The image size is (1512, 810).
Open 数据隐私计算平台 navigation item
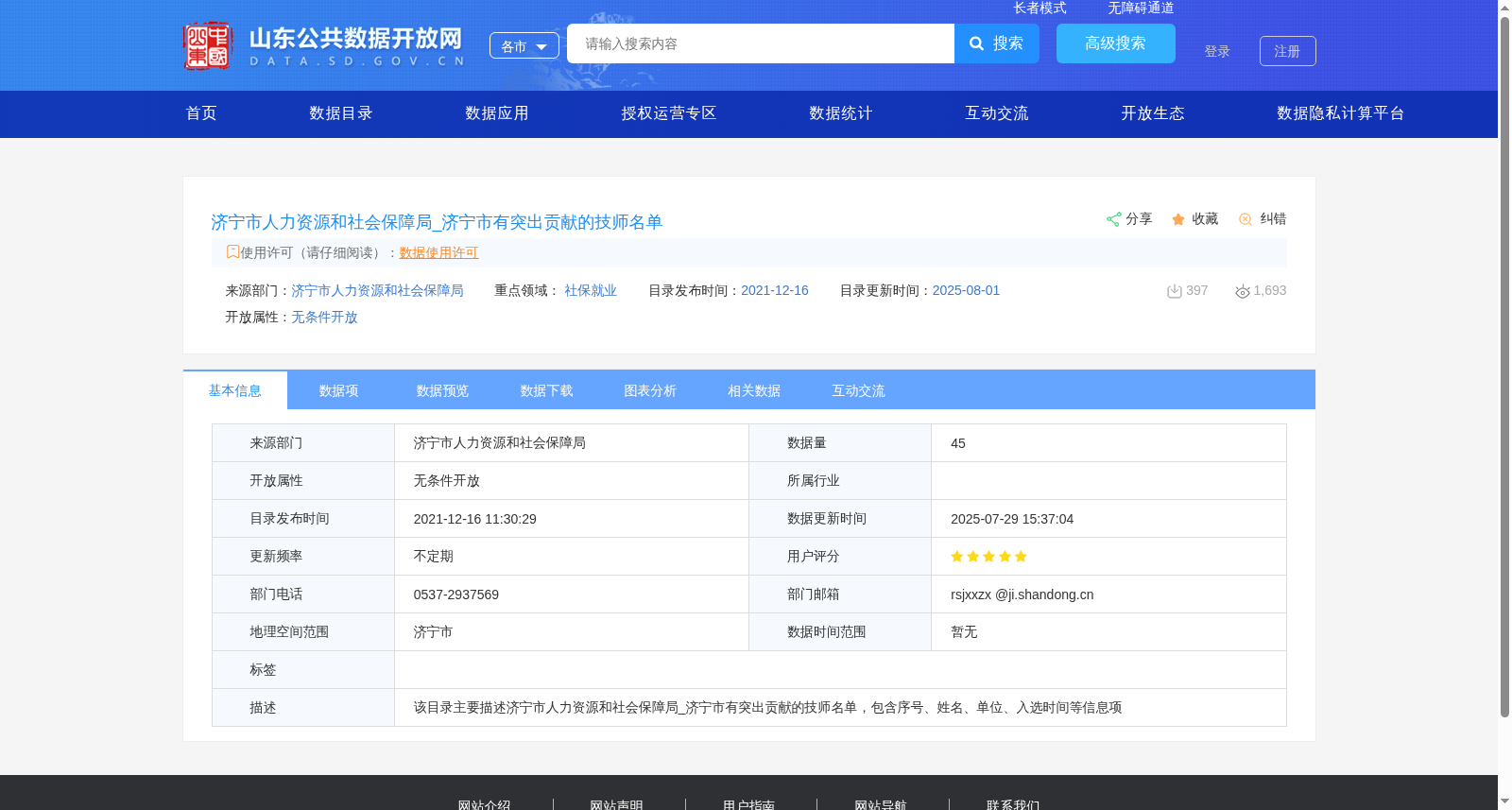[1341, 113]
